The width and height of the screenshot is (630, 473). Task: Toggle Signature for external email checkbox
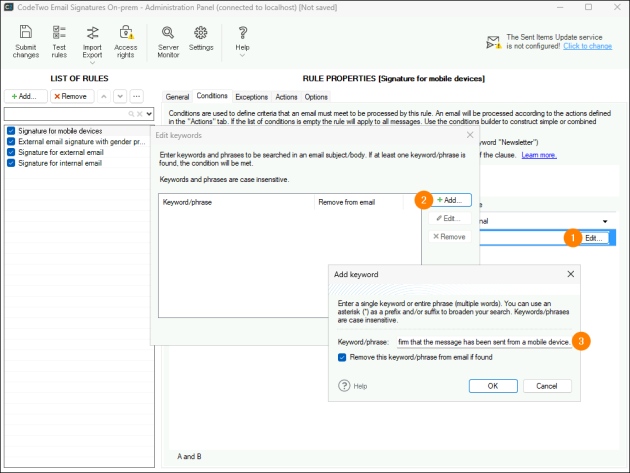[x=11, y=152]
